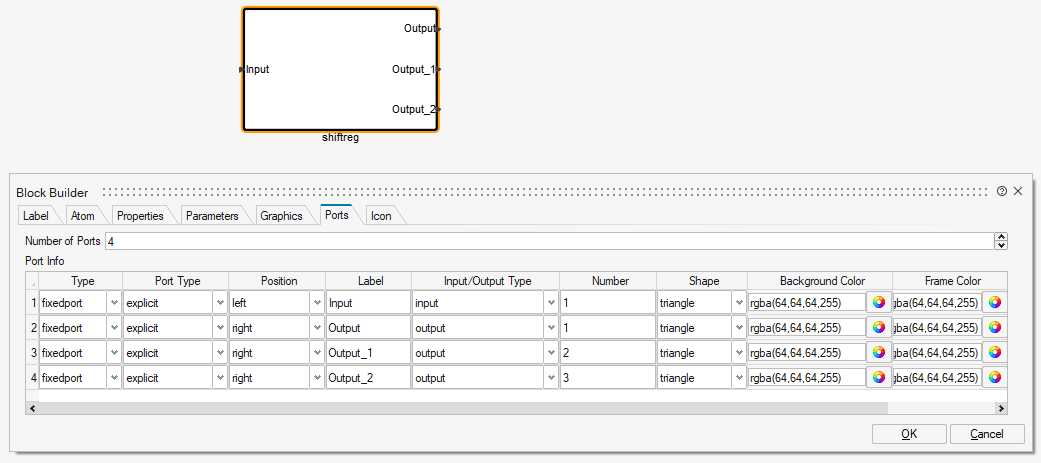Open background color picker for row 3
The width and height of the screenshot is (1041, 463).
(878, 353)
